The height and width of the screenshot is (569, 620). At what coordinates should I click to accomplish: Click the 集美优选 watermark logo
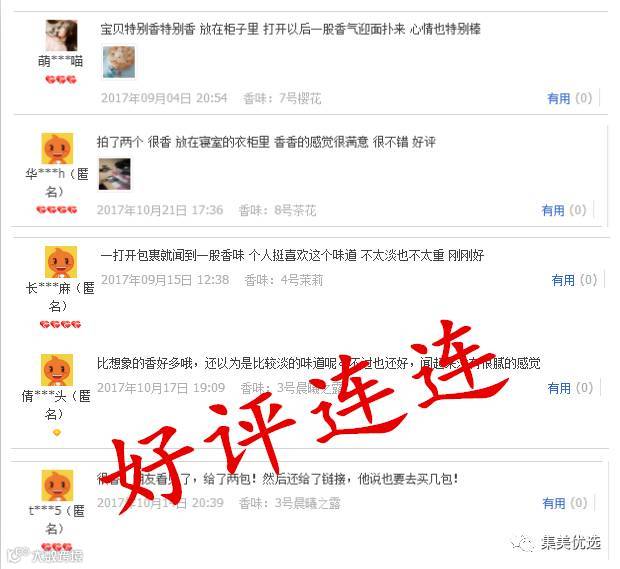point(557,543)
